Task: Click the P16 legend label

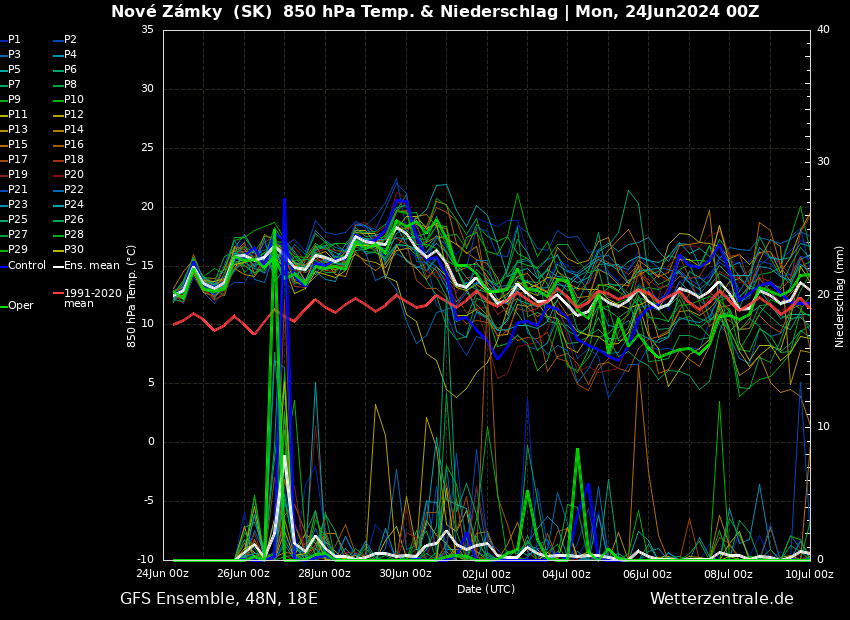Action: click(x=74, y=145)
